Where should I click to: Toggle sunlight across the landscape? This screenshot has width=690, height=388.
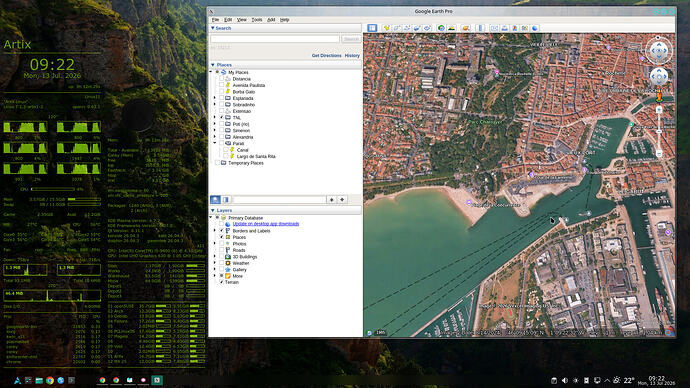coord(451,28)
